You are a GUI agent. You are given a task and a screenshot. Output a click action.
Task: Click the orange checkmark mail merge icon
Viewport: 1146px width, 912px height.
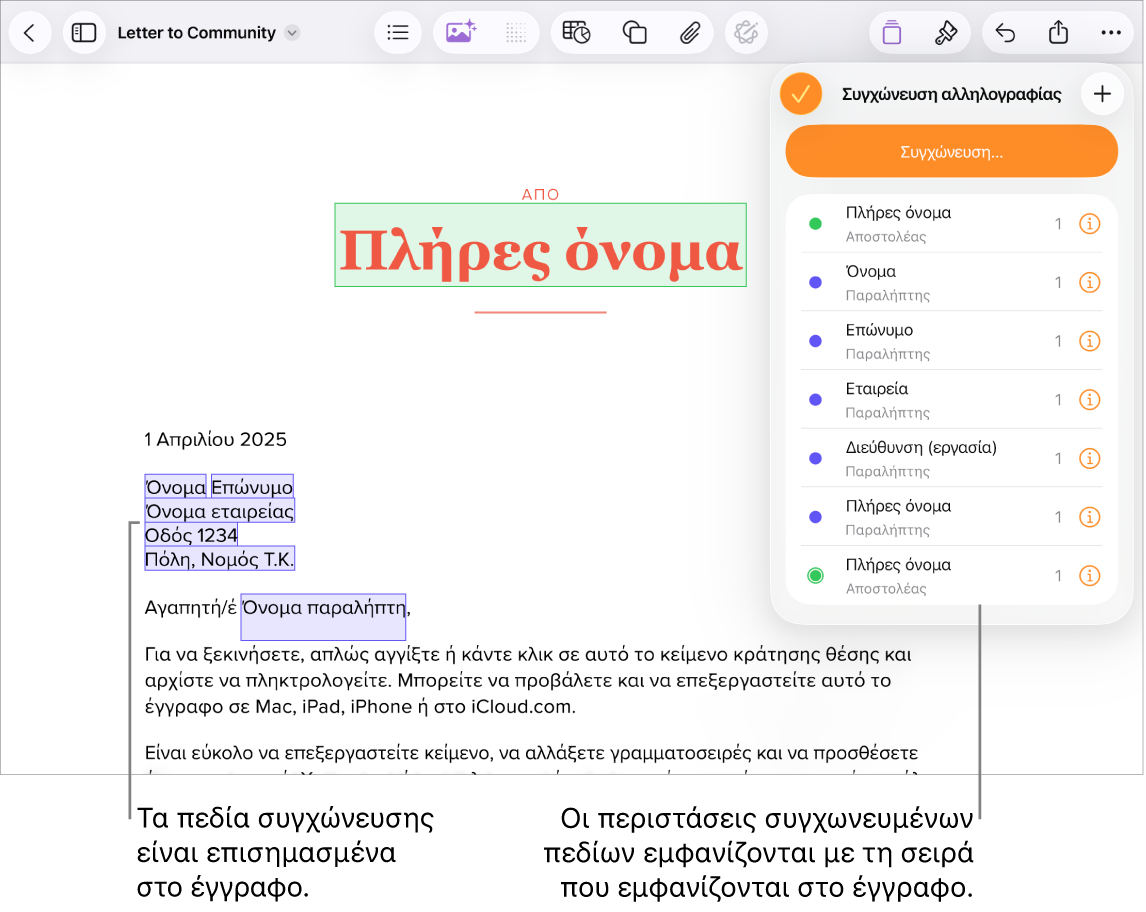(x=801, y=94)
